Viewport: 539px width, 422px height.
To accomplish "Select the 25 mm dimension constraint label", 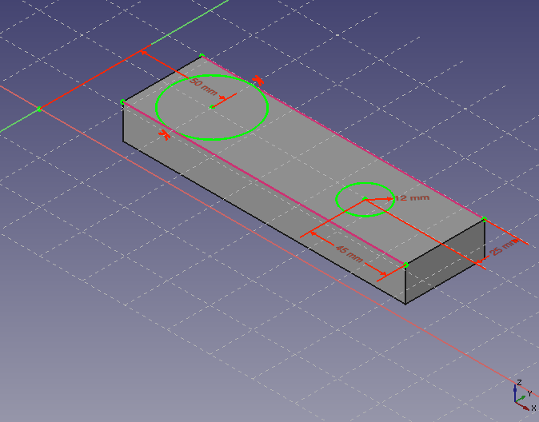I will click(504, 247).
